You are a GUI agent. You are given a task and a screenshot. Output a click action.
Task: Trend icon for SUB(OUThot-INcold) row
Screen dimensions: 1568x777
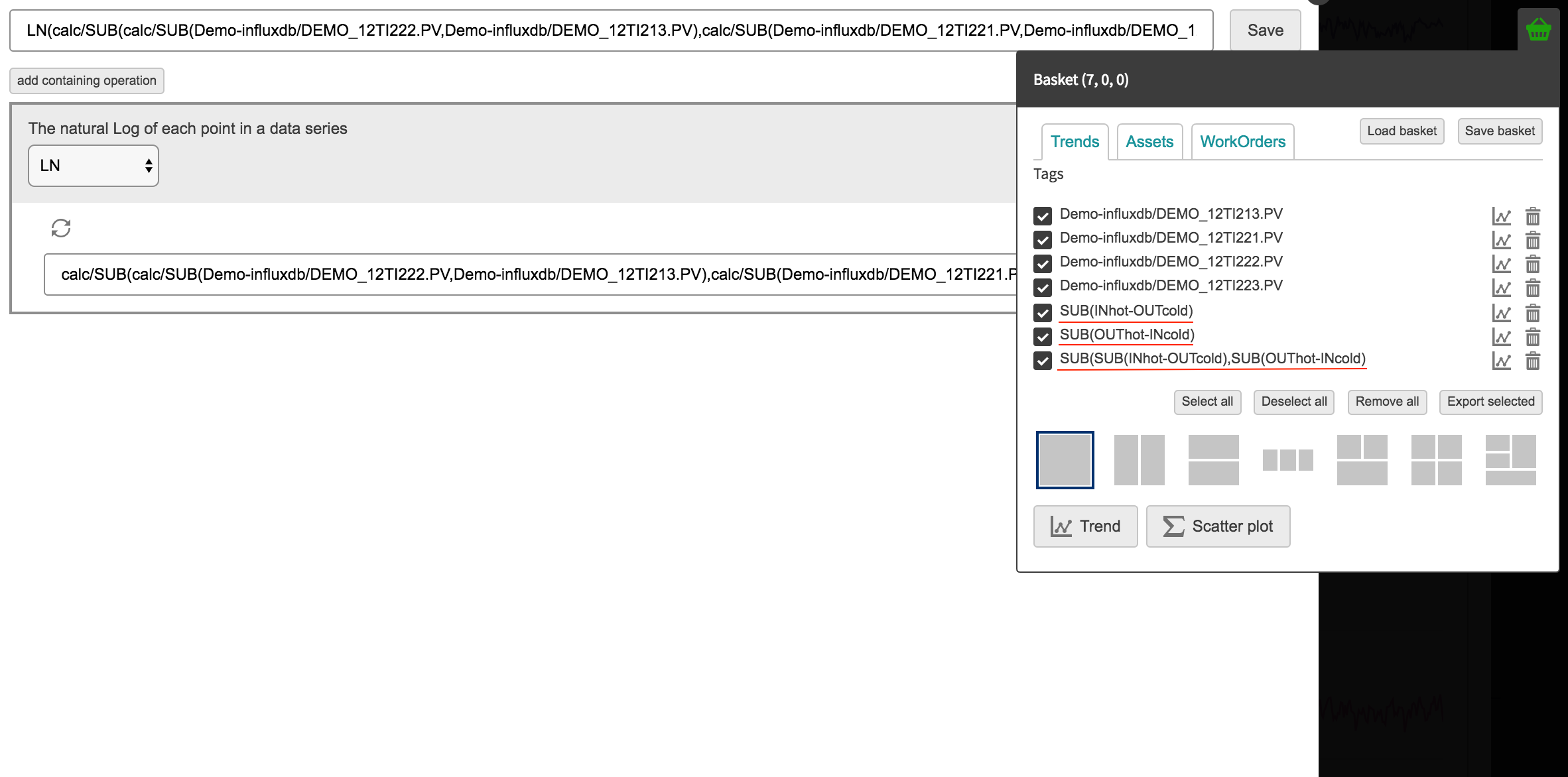tap(1502, 337)
